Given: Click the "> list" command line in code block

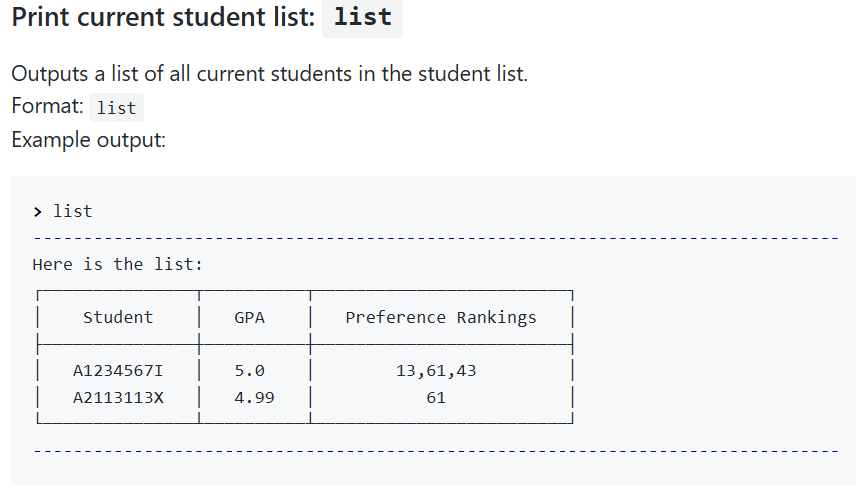Looking at the screenshot, I should tap(72, 211).
